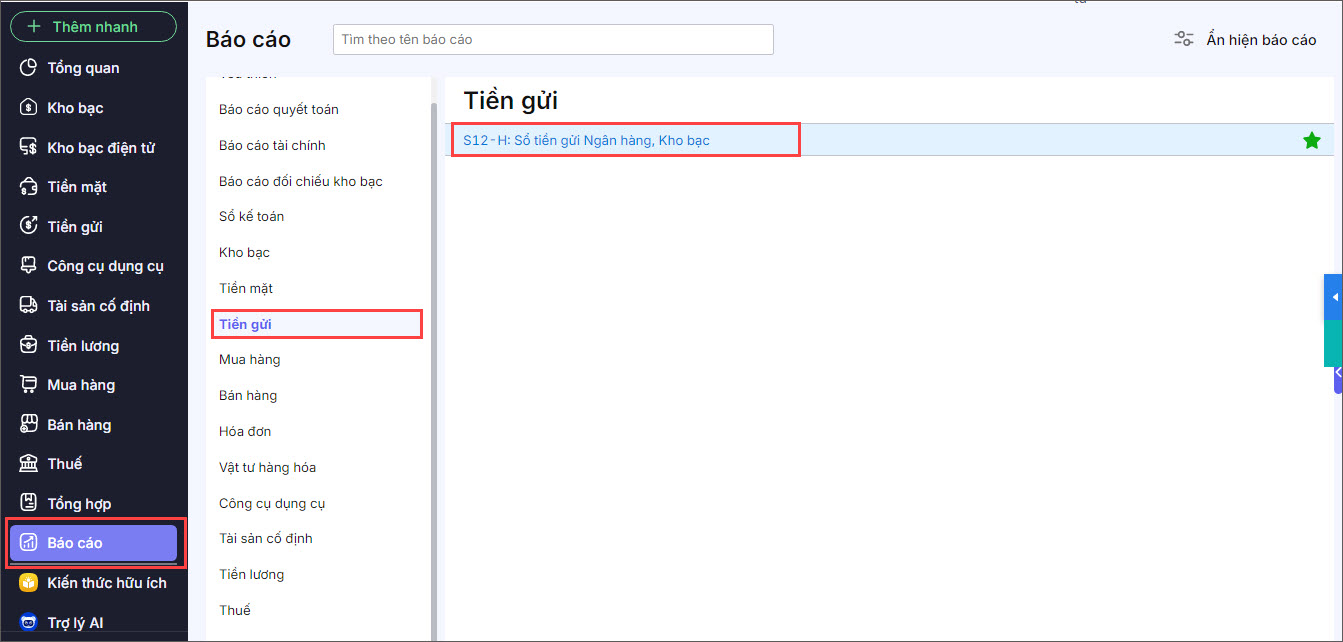Expand the purple chevron side tab
The height and width of the screenshot is (642, 1343).
click(1337, 372)
